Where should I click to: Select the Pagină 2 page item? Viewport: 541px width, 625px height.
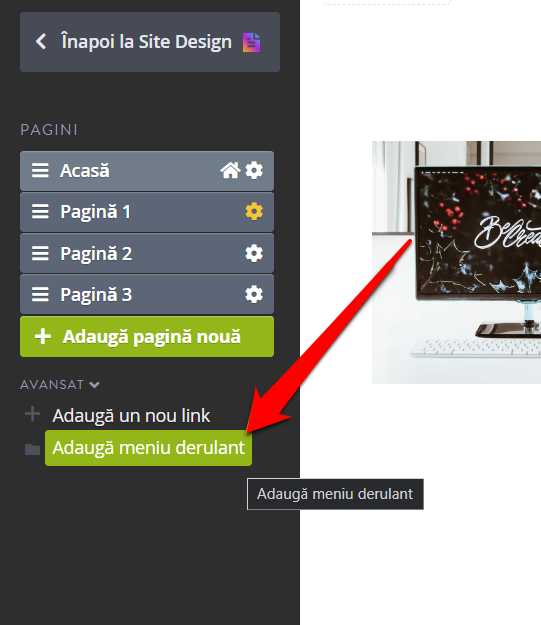coord(147,254)
